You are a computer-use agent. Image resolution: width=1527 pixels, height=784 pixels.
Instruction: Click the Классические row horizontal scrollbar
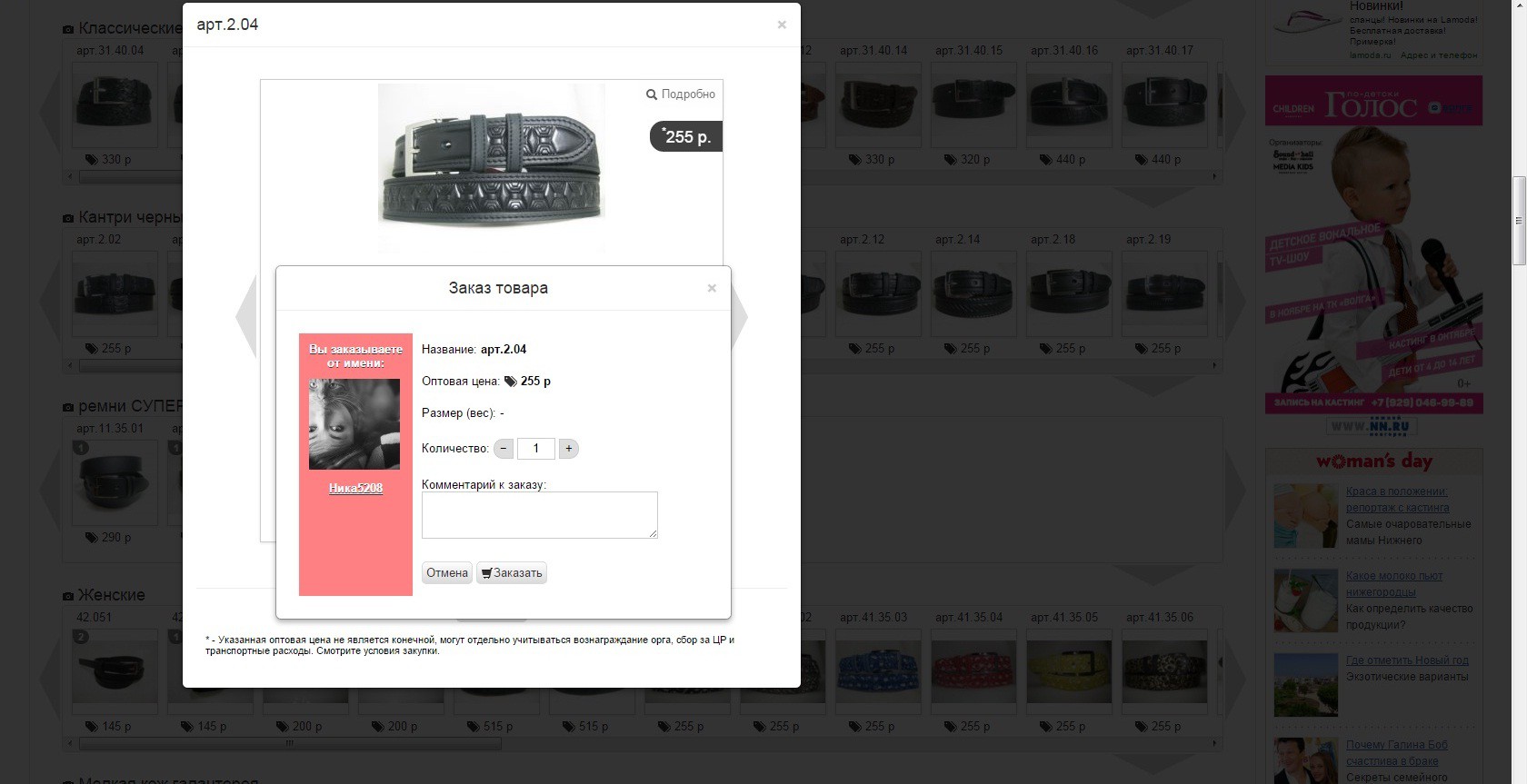(x=642, y=176)
